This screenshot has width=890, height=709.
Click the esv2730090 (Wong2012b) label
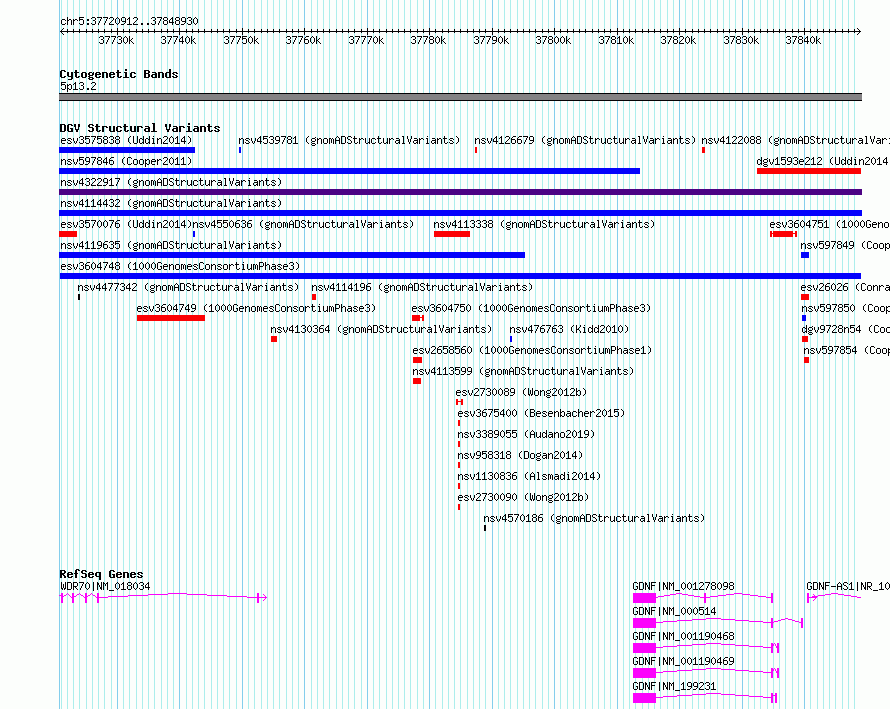[523, 497]
